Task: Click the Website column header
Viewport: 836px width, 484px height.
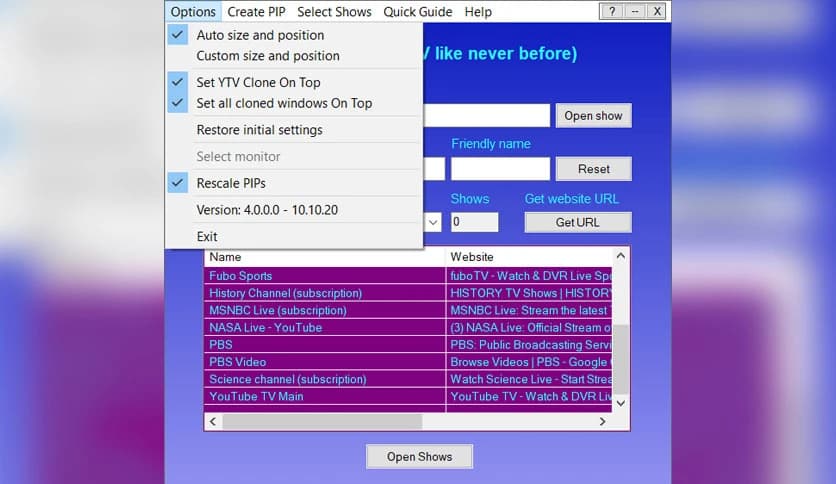Action: [x=528, y=257]
